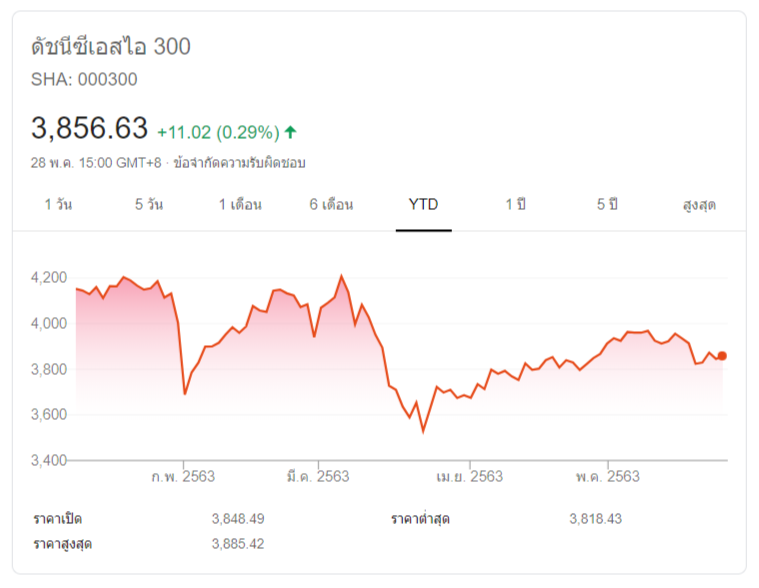Click the 3,856.63 index price
This screenshot has width=759, height=588.
click(89, 128)
